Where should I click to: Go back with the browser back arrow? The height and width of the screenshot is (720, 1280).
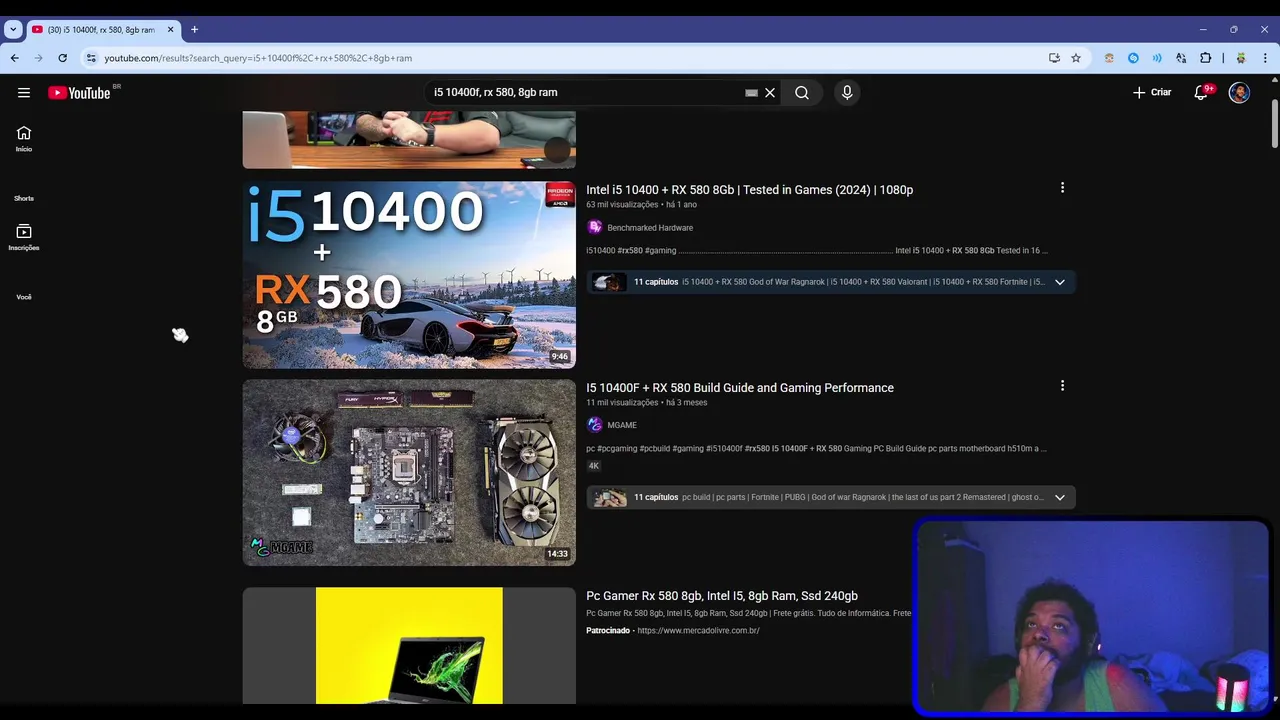[x=14, y=58]
